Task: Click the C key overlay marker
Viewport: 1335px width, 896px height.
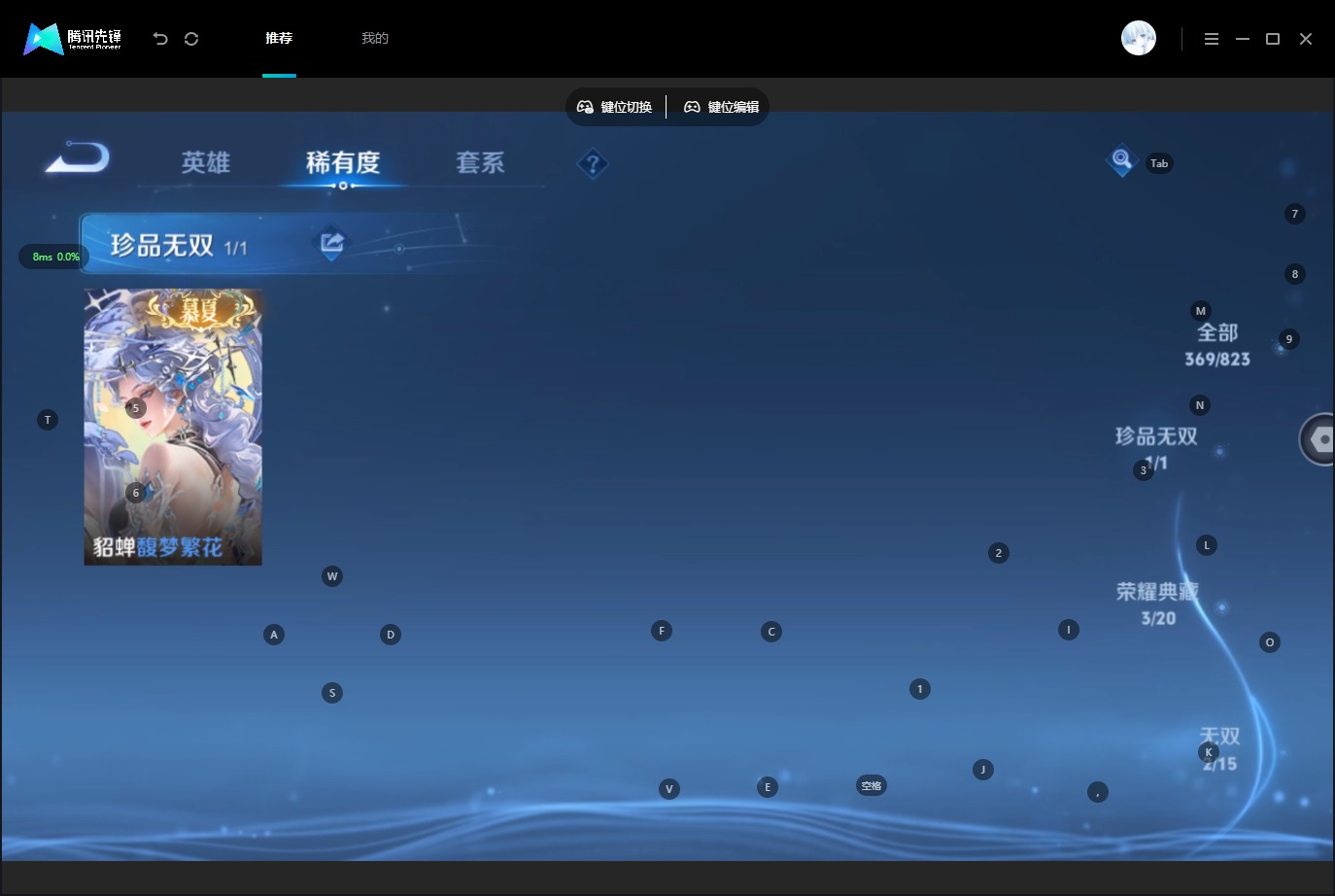Action: tap(771, 632)
